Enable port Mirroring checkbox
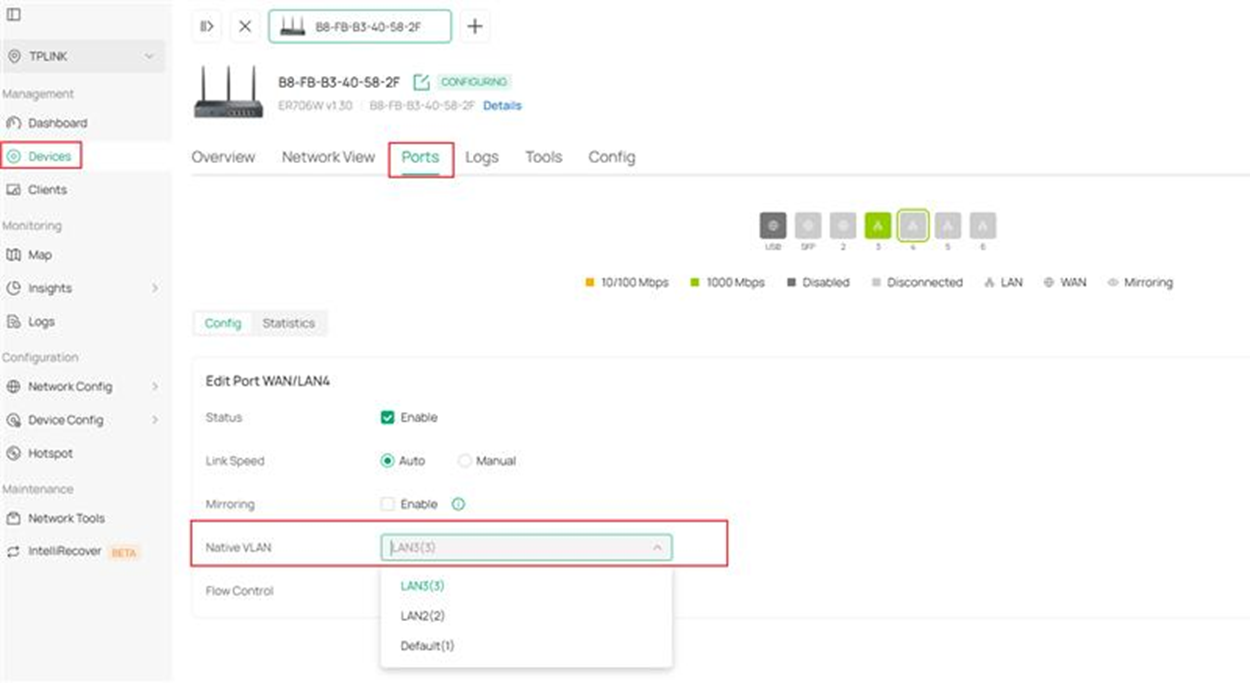The height and width of the screenshot is (683, 1250). pyautogui.click(x=389, y=504)
